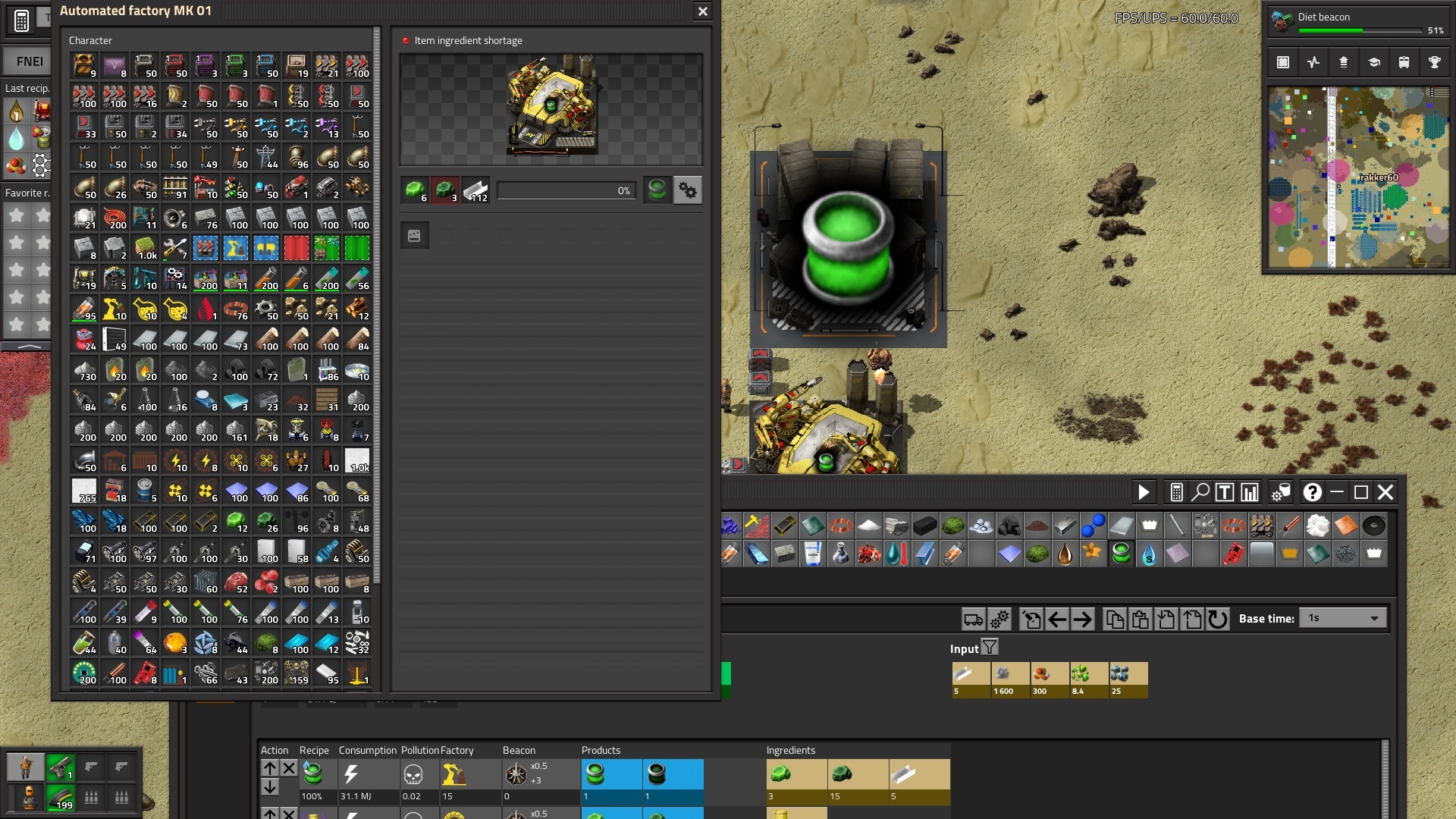Open the achievements trophy icon
Screen dimensions: 1456x819
click(1435, 62)
